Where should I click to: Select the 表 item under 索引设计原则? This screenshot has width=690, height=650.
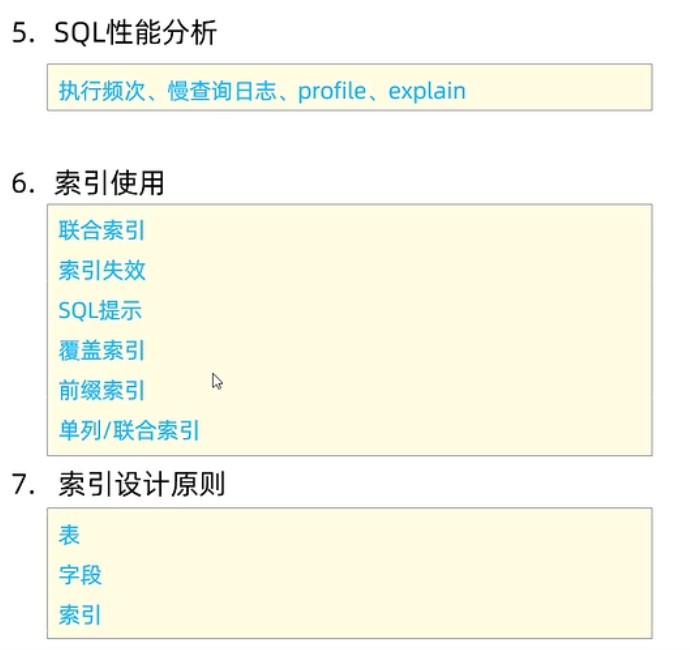coord(69,535)
